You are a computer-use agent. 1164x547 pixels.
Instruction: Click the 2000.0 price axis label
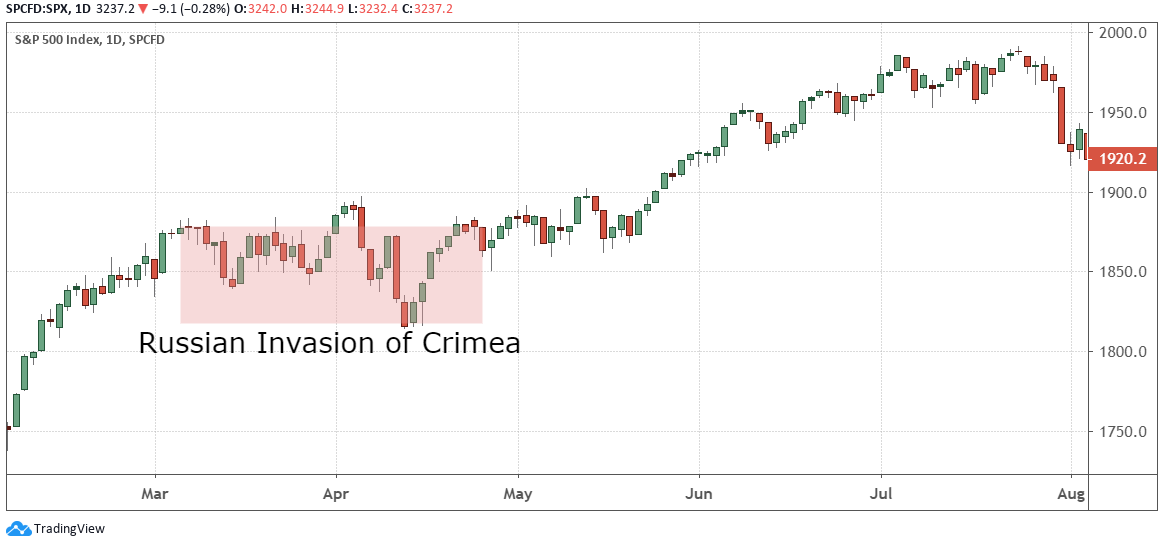click(1122, 33)
